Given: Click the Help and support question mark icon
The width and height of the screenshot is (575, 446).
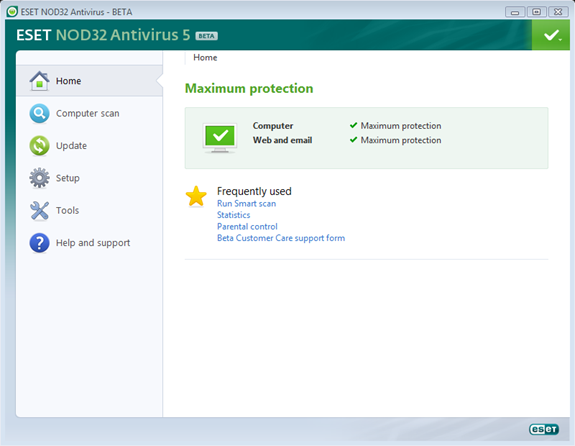Looking at the screenshot, I should [x=39, y=243].
